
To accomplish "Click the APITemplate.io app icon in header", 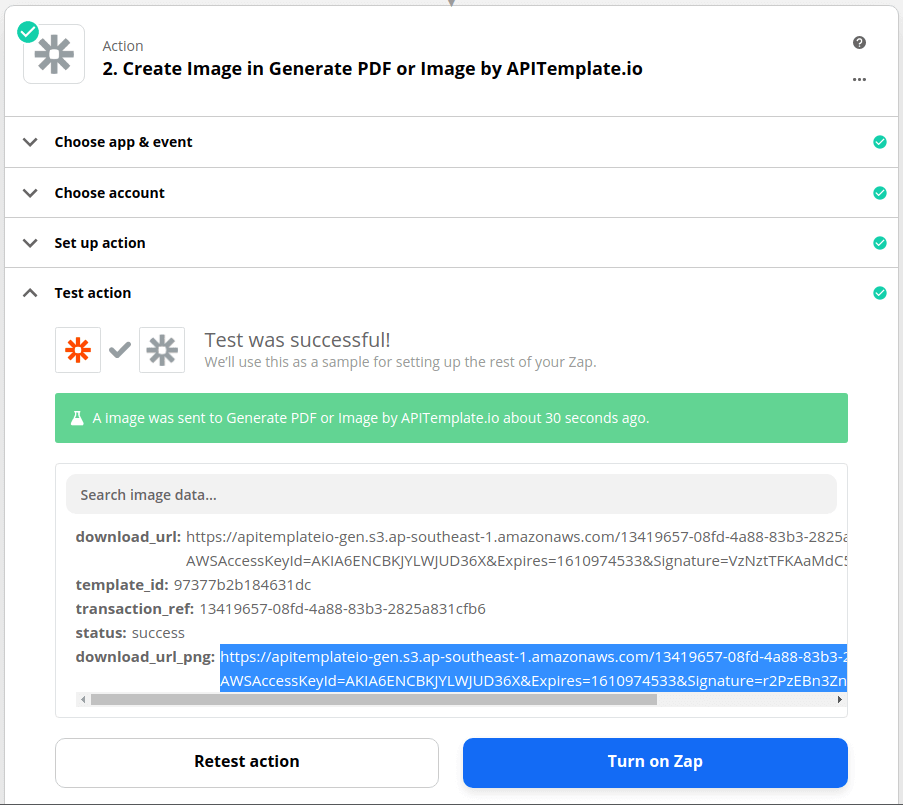I will pos(54,54).
